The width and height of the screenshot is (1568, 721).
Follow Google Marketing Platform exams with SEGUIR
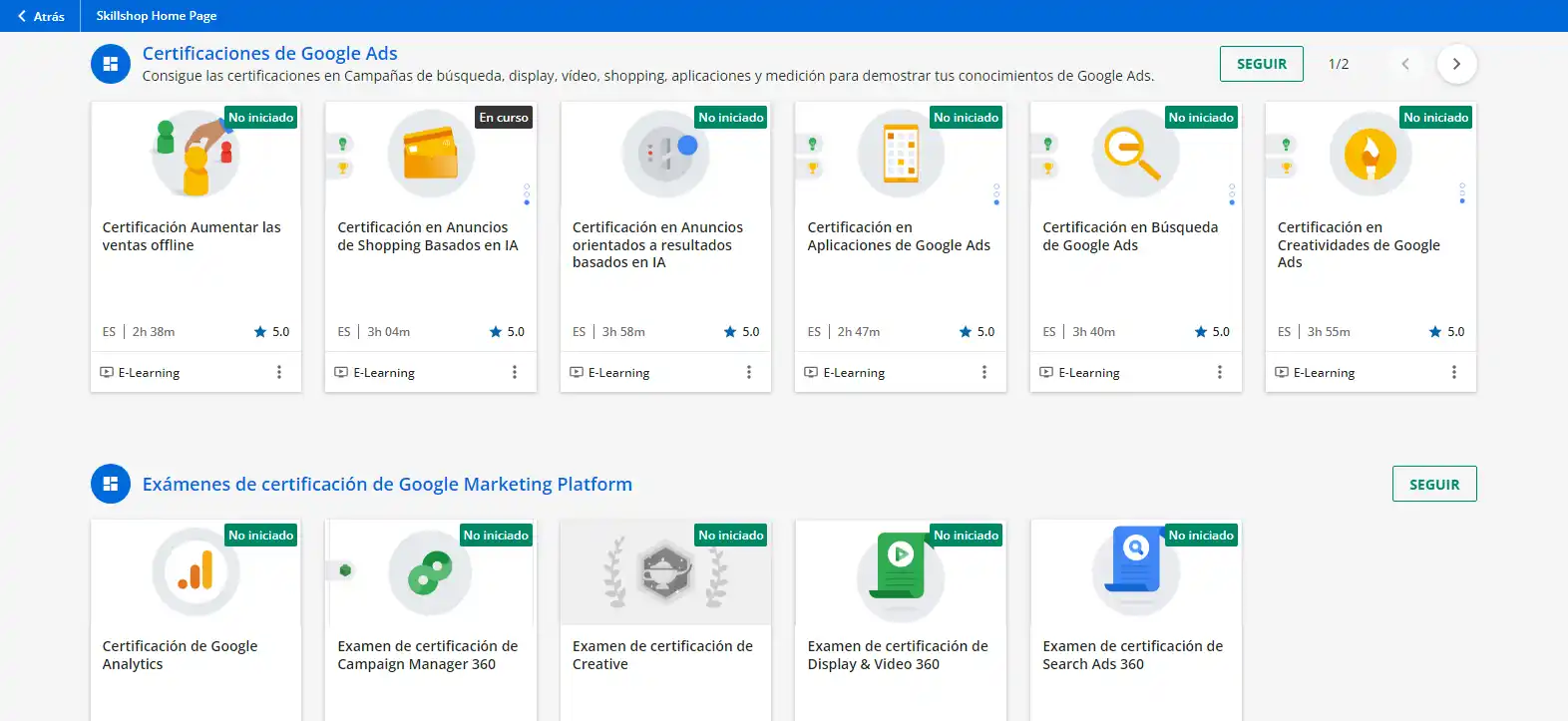point(1434,485)
